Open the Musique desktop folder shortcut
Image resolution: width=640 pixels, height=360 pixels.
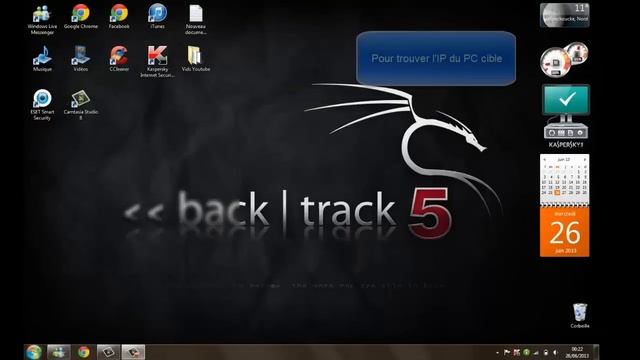click(42, 59)
